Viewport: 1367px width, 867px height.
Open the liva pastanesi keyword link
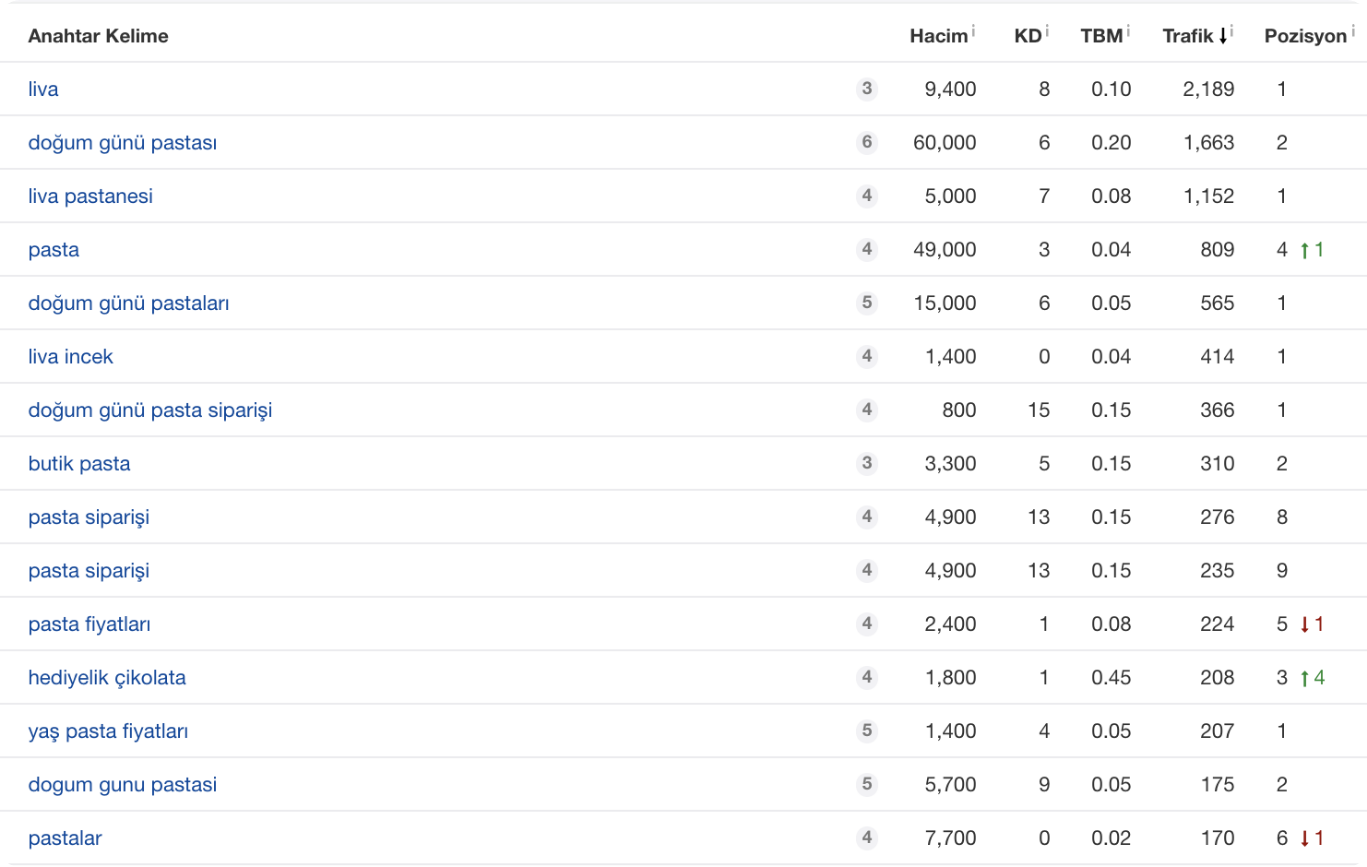coord(90,196)
